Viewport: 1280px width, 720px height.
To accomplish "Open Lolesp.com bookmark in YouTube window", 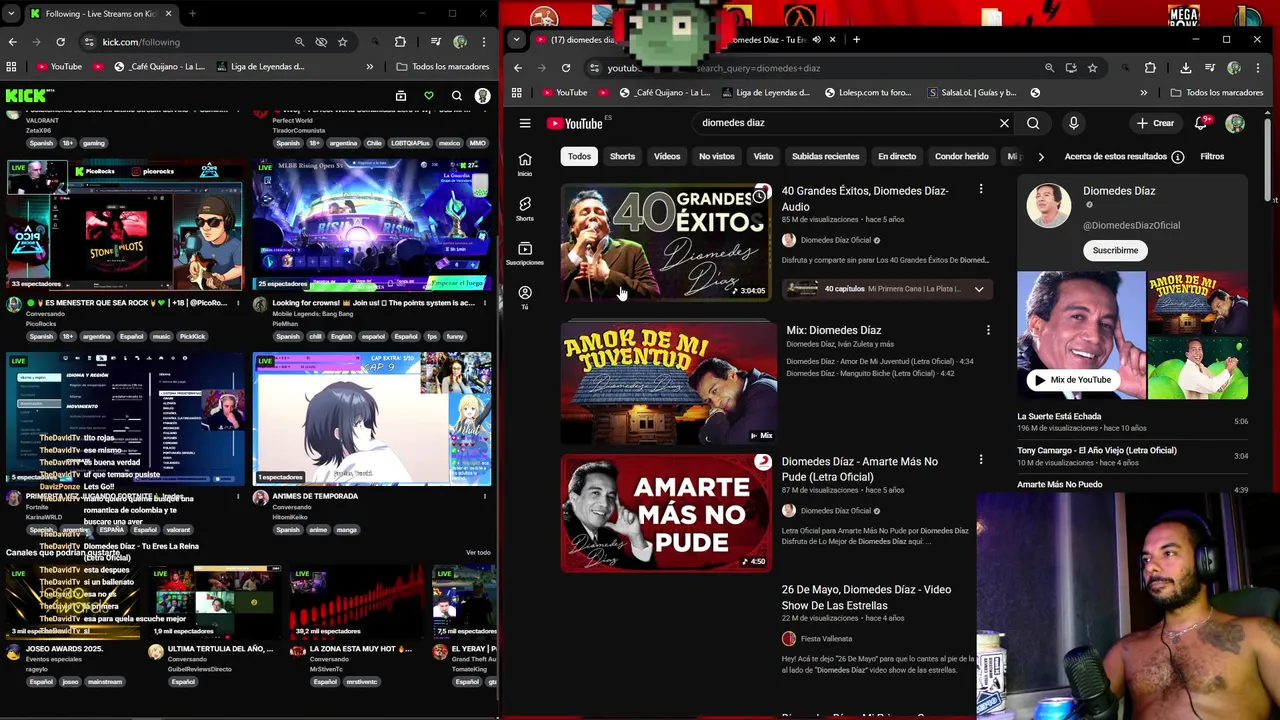I will tap(867, 93).
